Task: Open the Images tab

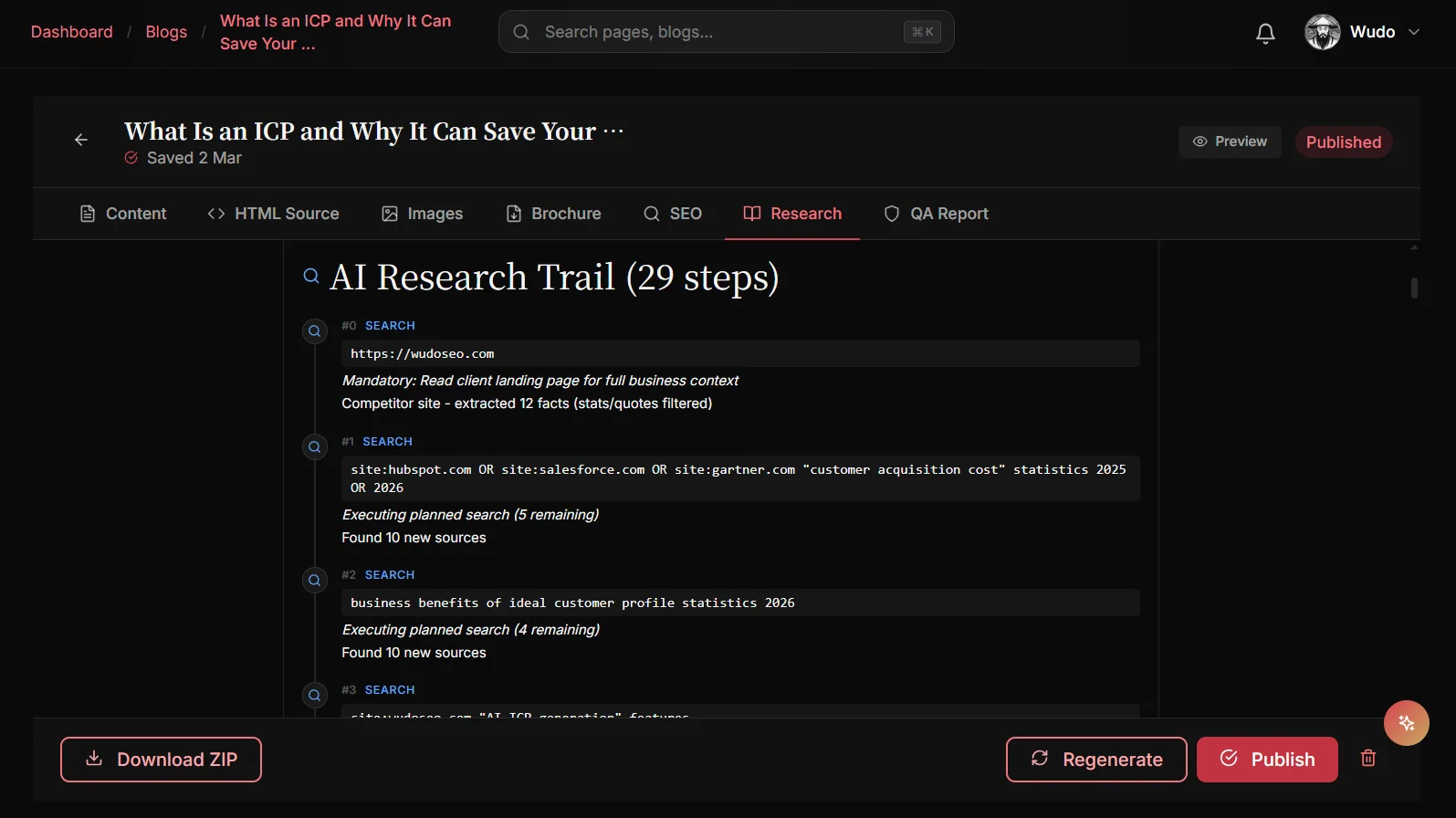Action: (x=422, y=214)
